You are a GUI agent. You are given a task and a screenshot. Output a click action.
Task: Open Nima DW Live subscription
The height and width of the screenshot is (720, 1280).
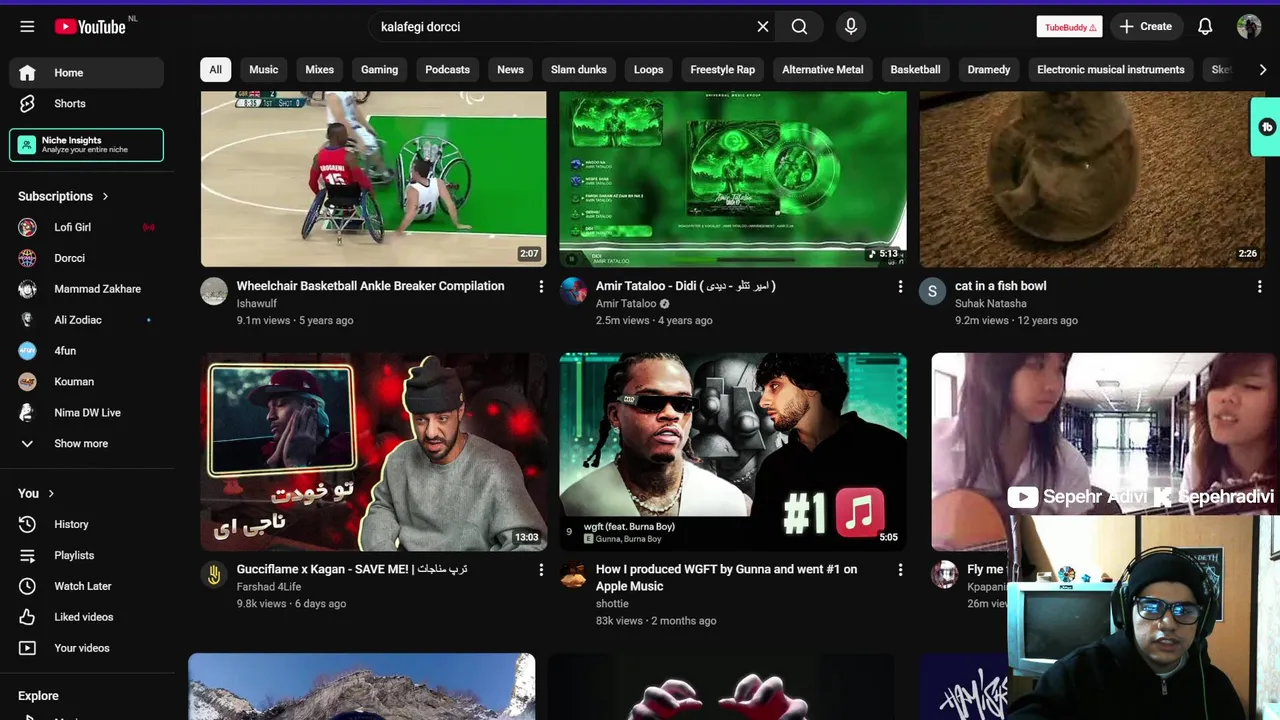(87, 413)
